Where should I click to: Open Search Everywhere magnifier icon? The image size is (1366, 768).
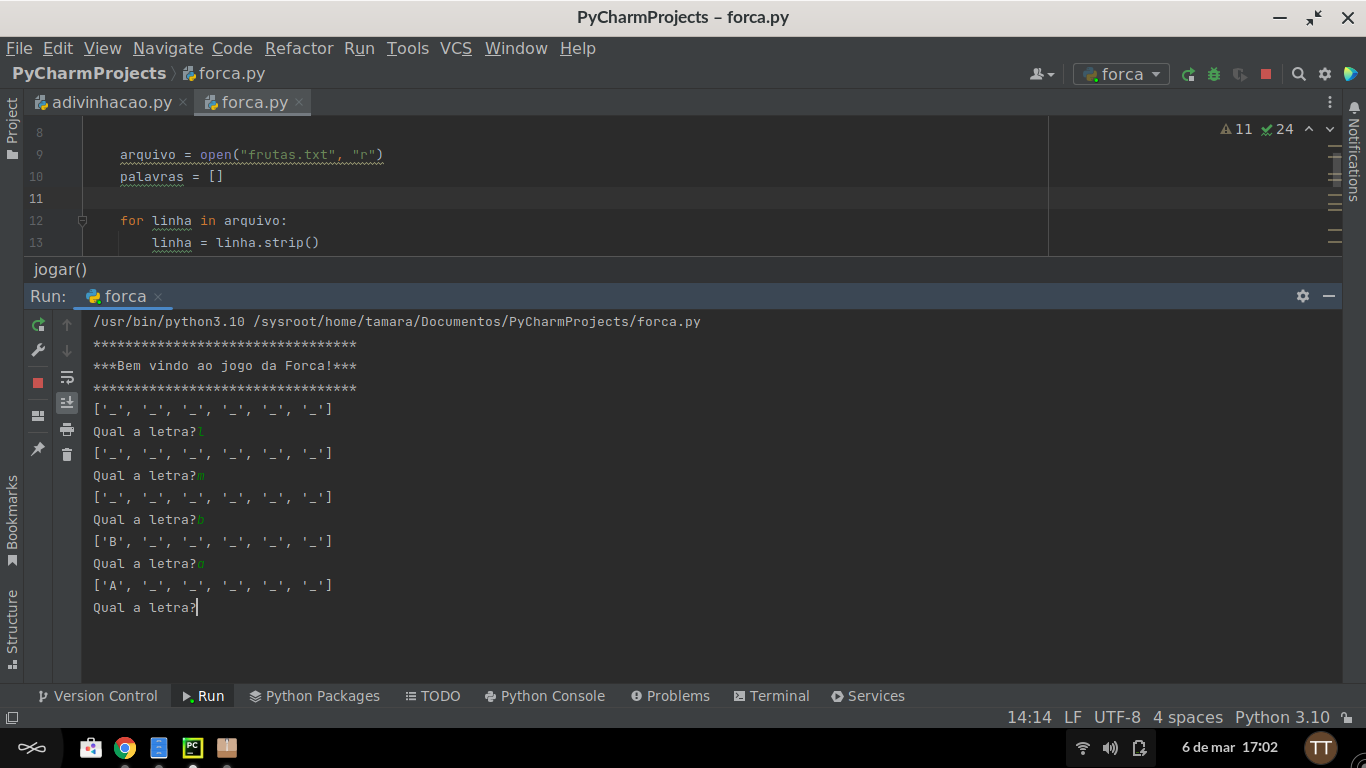[1298, 74]
